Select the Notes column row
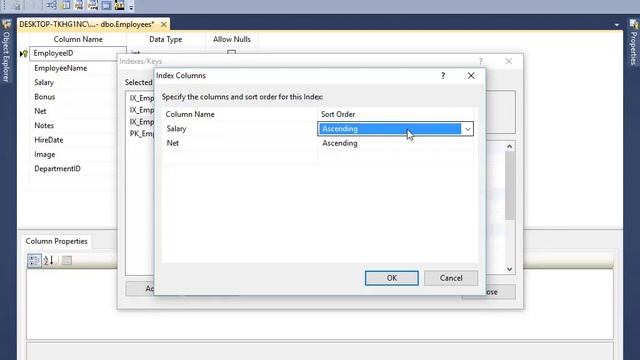The width and height of the screenshot is (640, 360). [44, 125]
